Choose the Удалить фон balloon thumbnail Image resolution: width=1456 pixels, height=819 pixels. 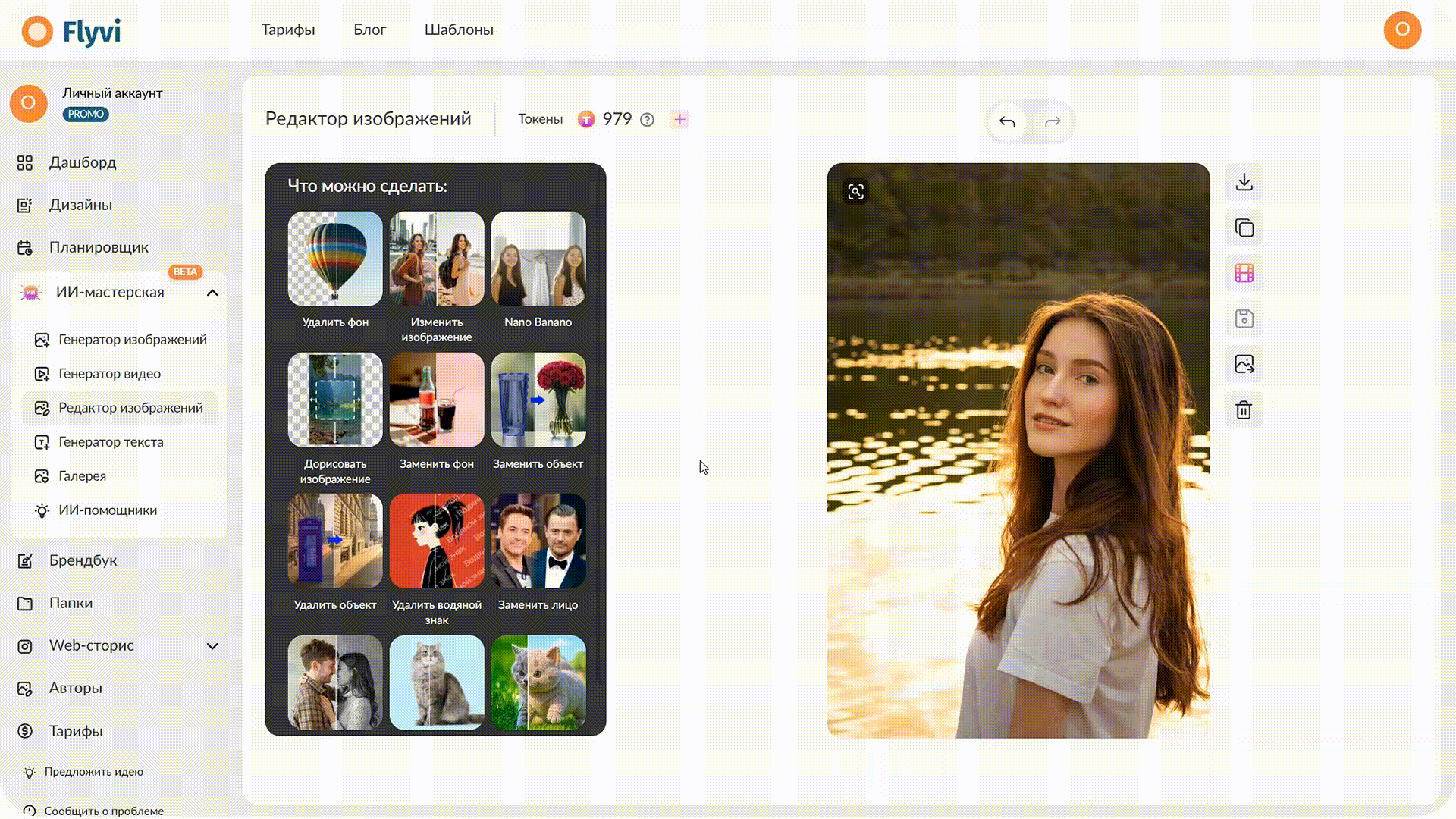click(335, 259)
